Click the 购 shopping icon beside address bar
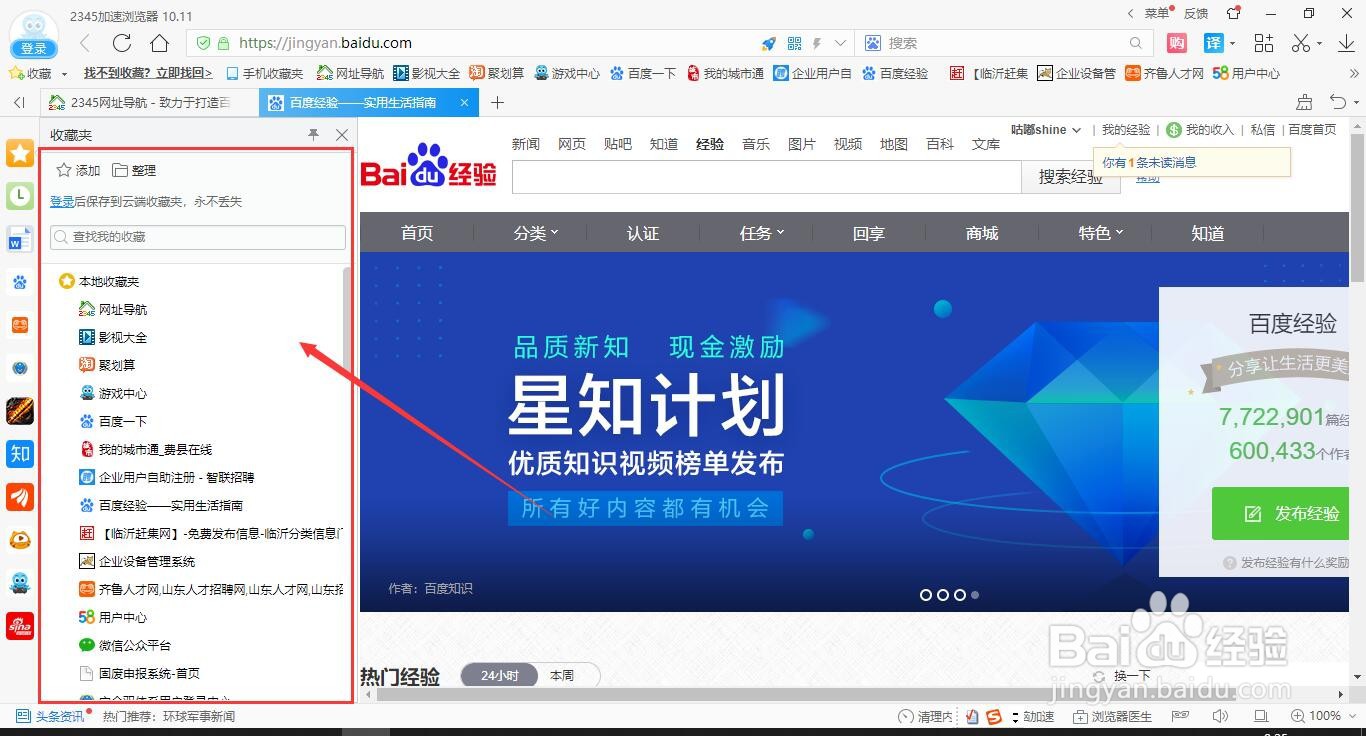 tap(1175, 43)
